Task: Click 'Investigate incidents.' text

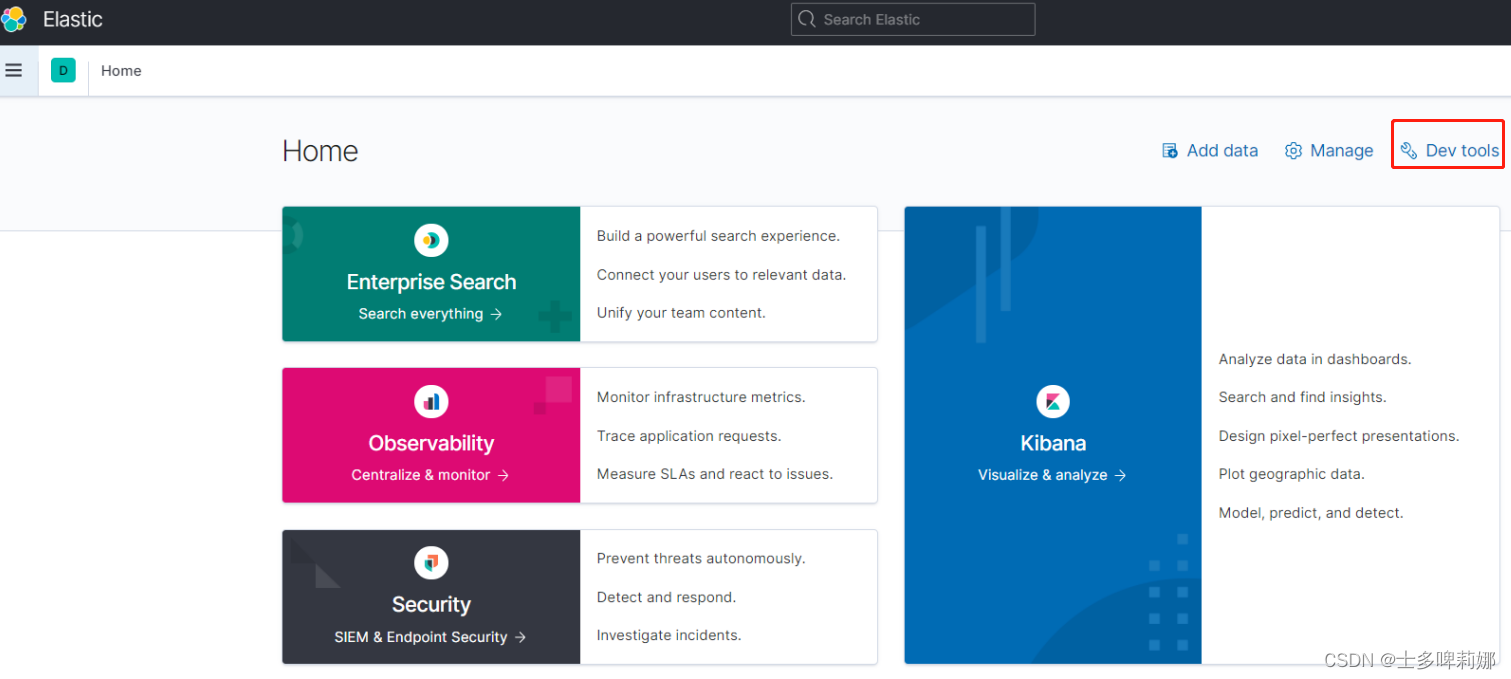Action: click(x=669, y=635)
